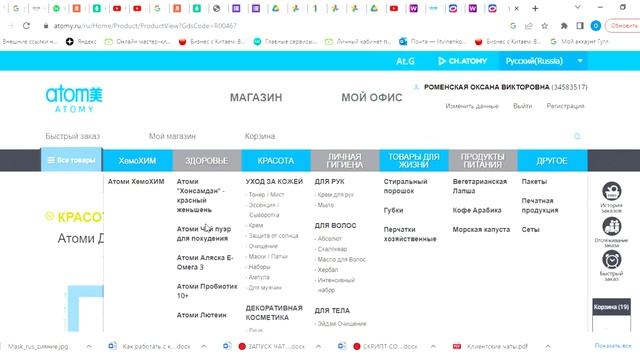Click Показать все downloads button
The image size is (640, 360).
(x=613, y=346)
